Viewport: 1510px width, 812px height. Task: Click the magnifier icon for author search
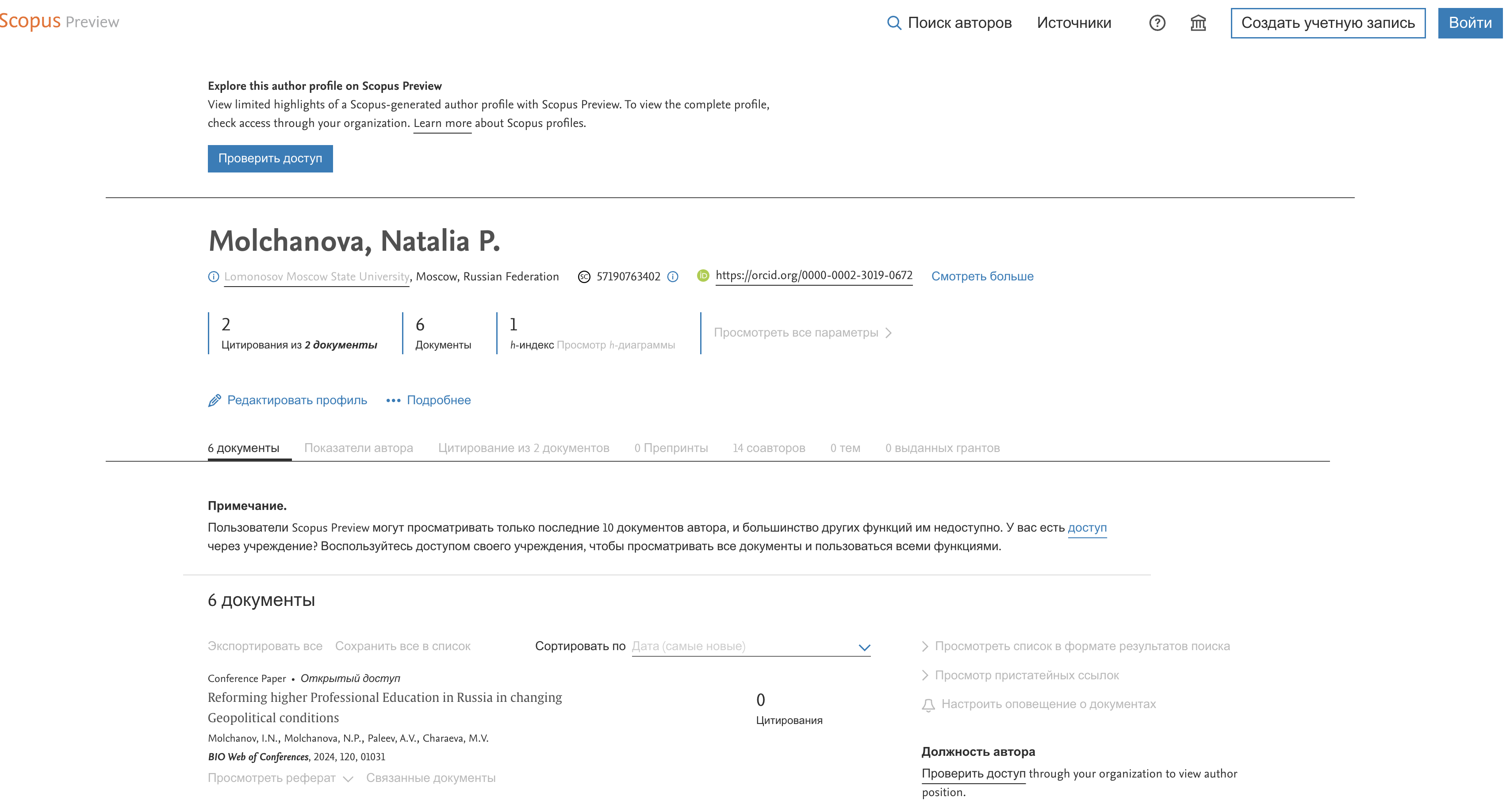[x=893, y=23]
